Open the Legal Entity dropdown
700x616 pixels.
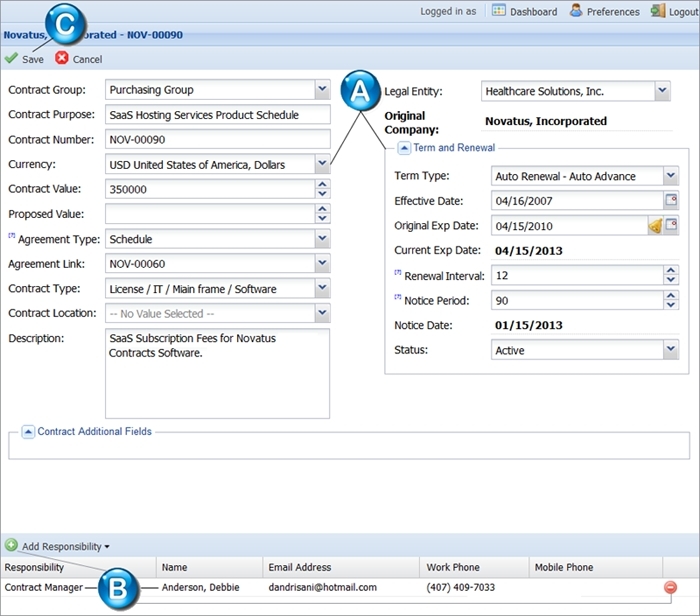point(662,91)
